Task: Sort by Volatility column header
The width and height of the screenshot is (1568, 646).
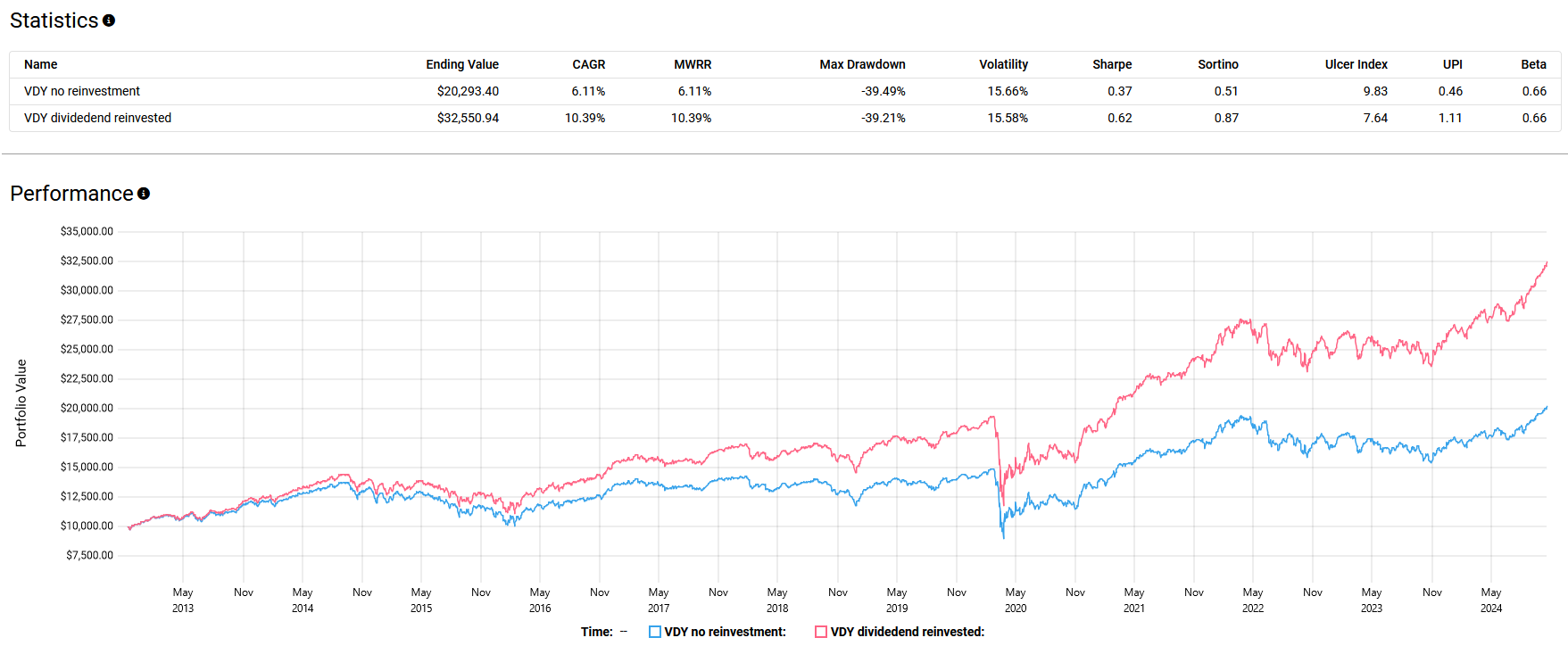Action: (1003, 64)
